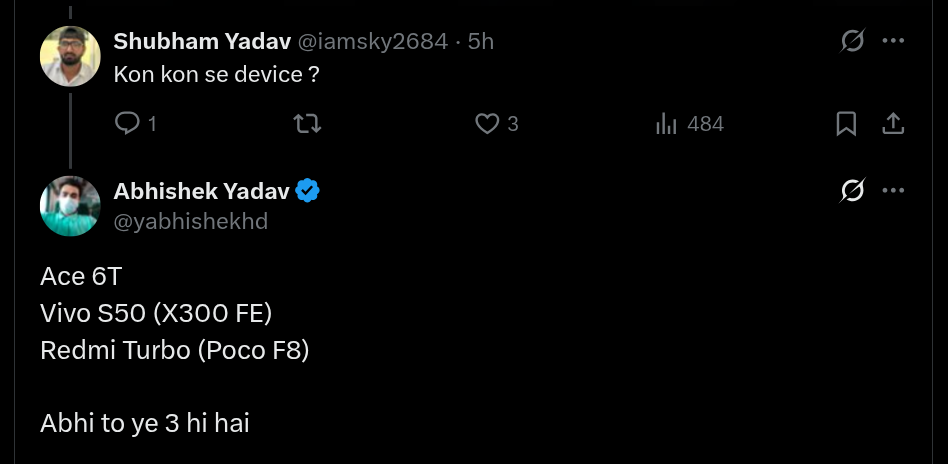Click the 'Abhi to ye 3 hi hai' text

(145, 423)
